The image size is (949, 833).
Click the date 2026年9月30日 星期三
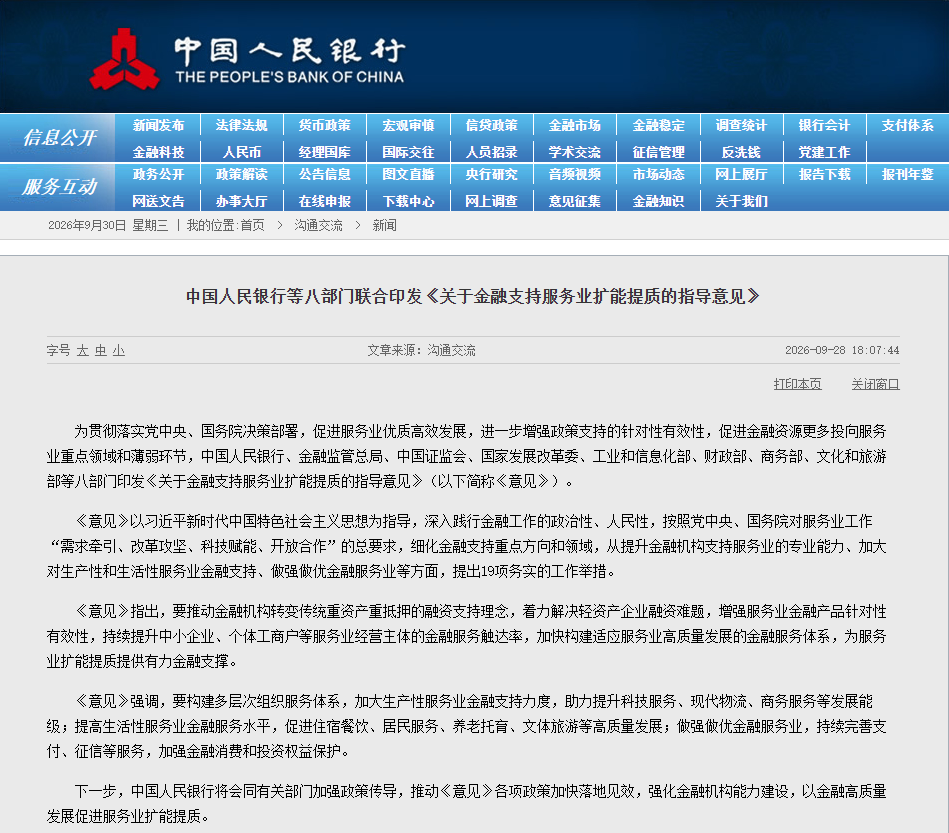(x=108, y=225)
